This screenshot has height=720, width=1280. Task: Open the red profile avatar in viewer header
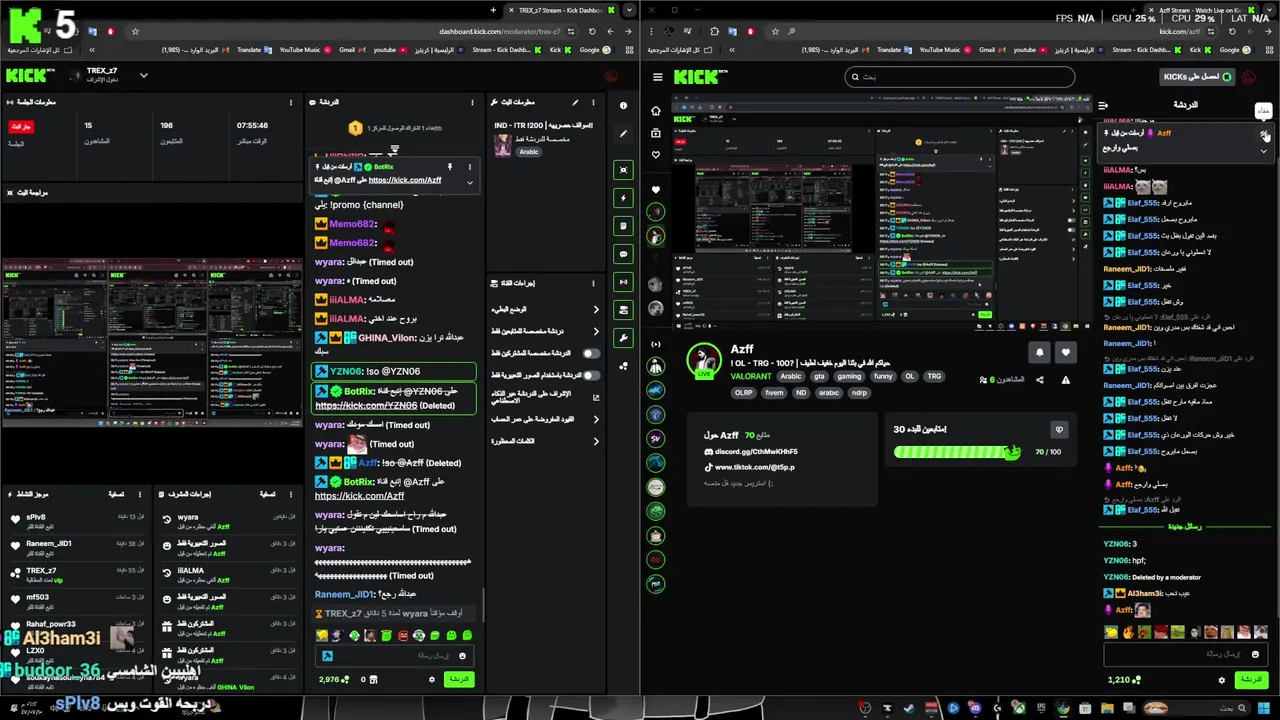click(x=1250, y=77)
